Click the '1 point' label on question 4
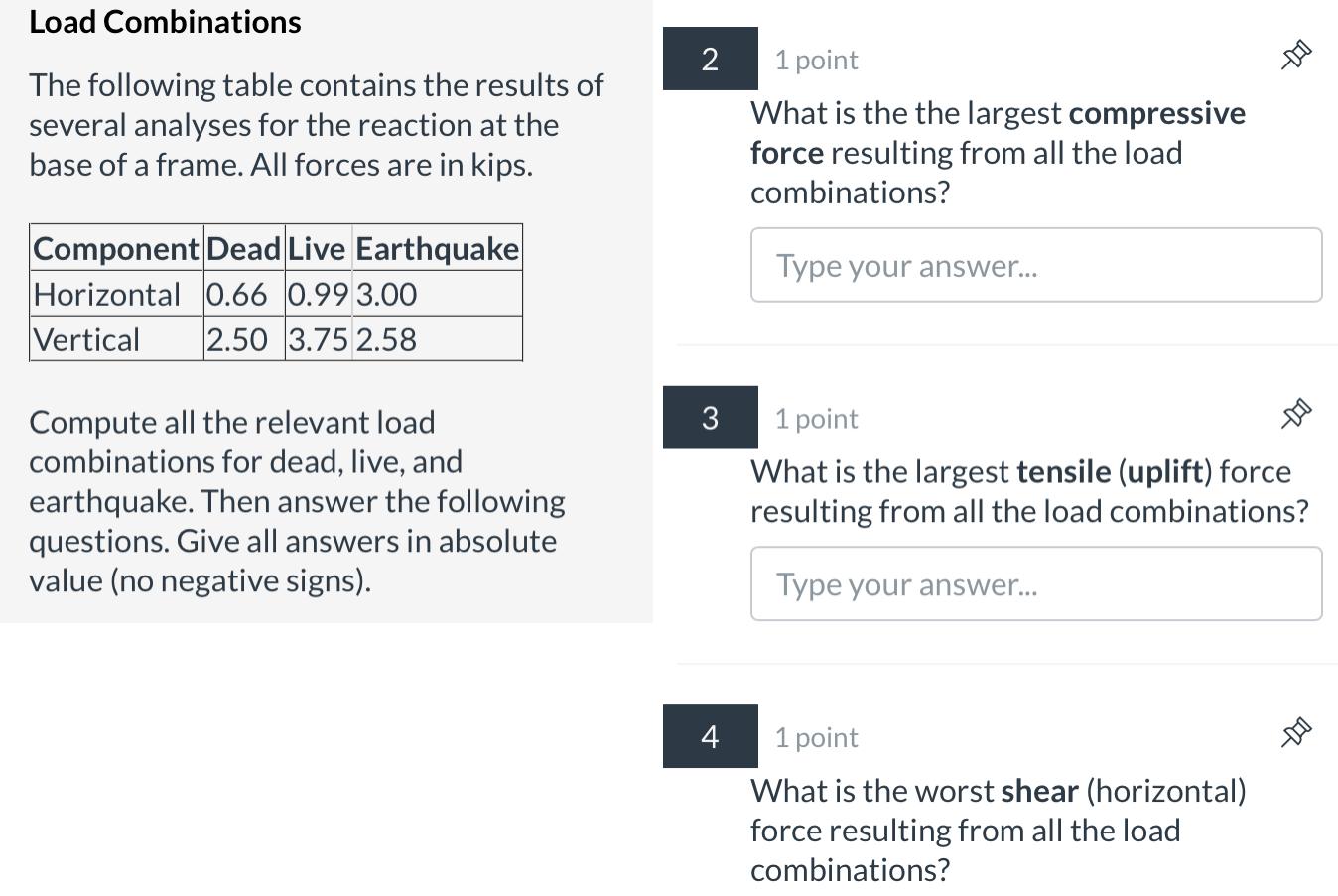1338x896 pixels. (816, 736)
